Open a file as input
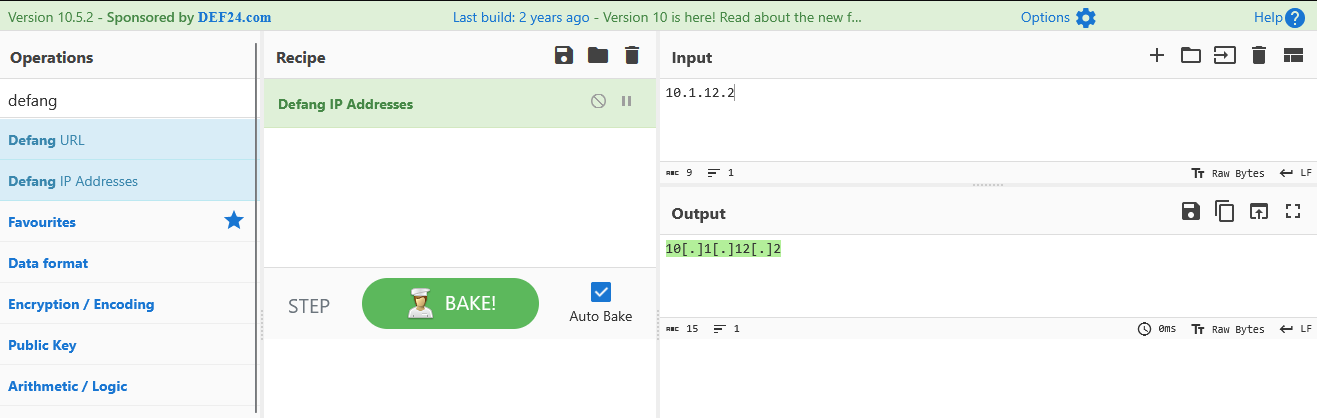 coord(1225,56)
